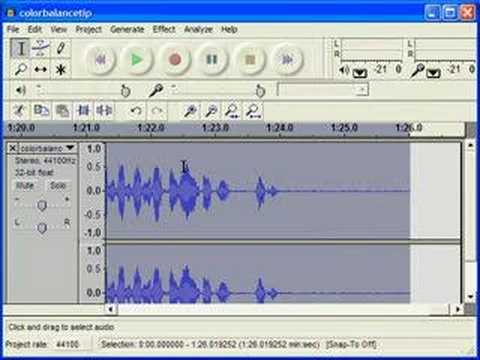
Task: Click the Cut scissors icon
Action: point(20,111)
